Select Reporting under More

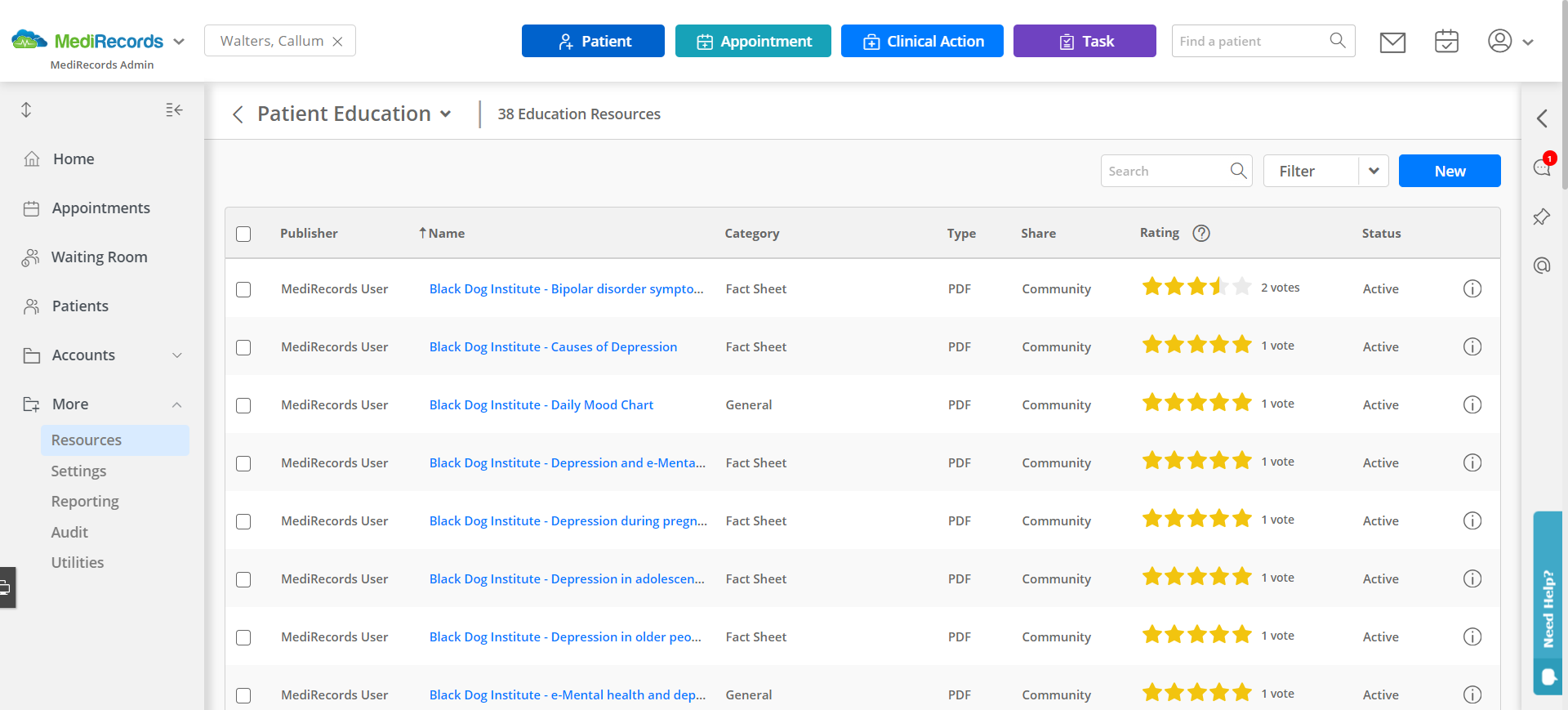point(85,501)
